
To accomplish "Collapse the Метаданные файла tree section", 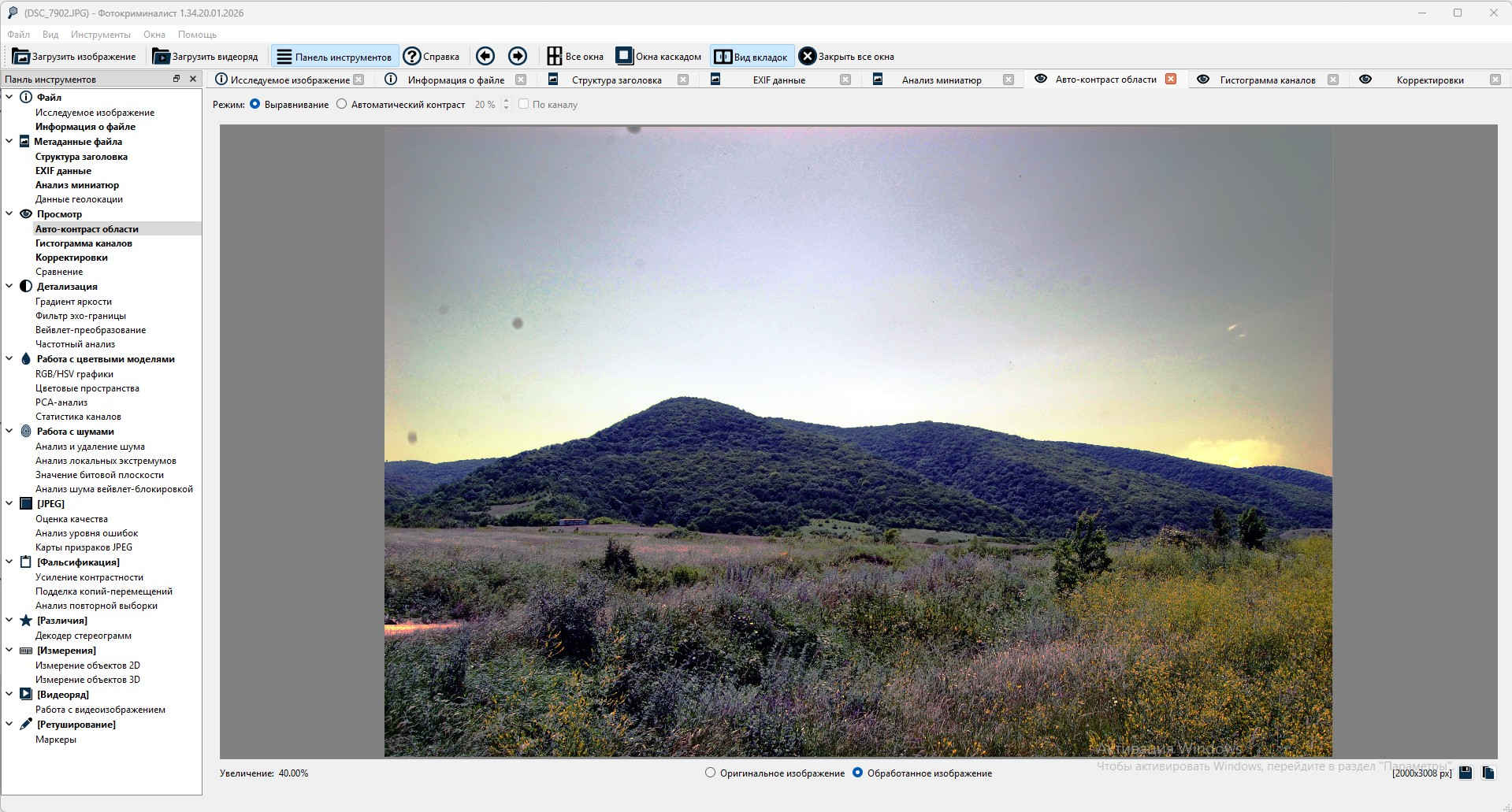I will [9, 142].
